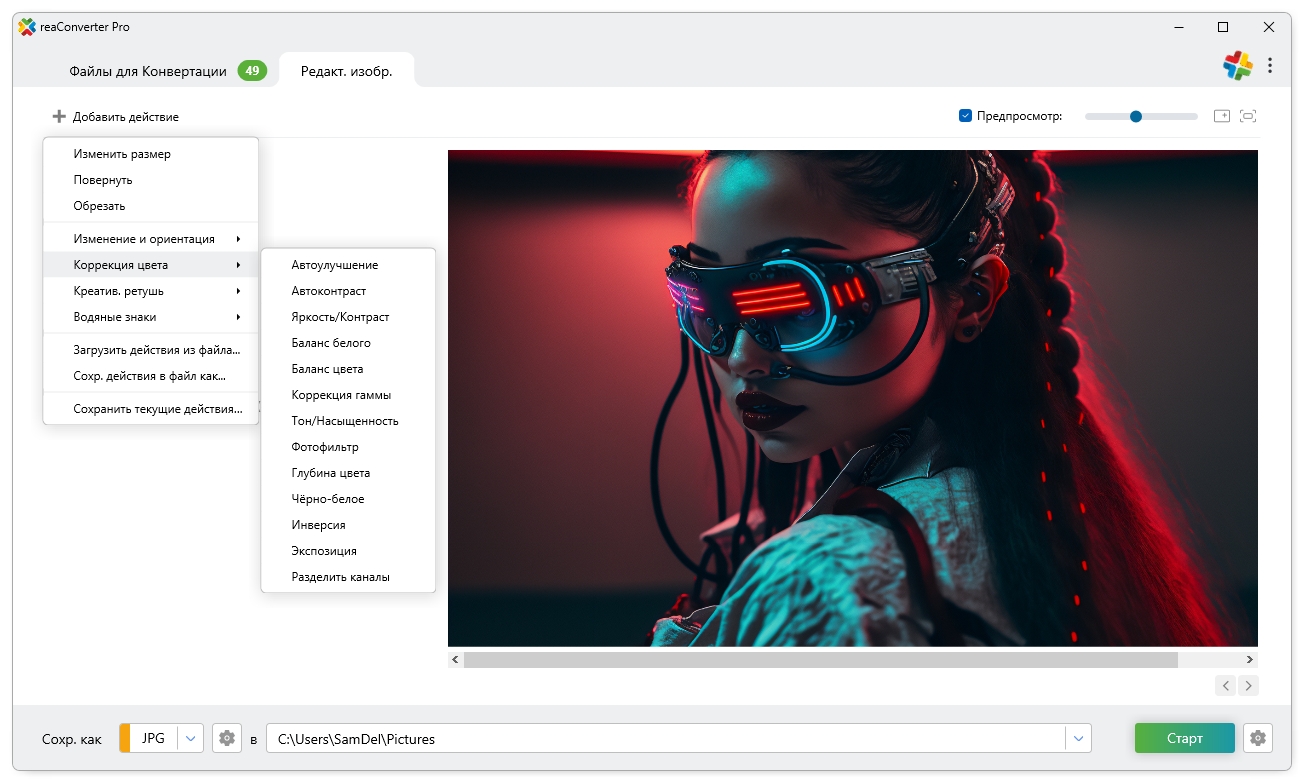The height and width of the screenshot is (783, 1304).
Task: Expand the JPG output format dropdown
Action: click(191, 739)
